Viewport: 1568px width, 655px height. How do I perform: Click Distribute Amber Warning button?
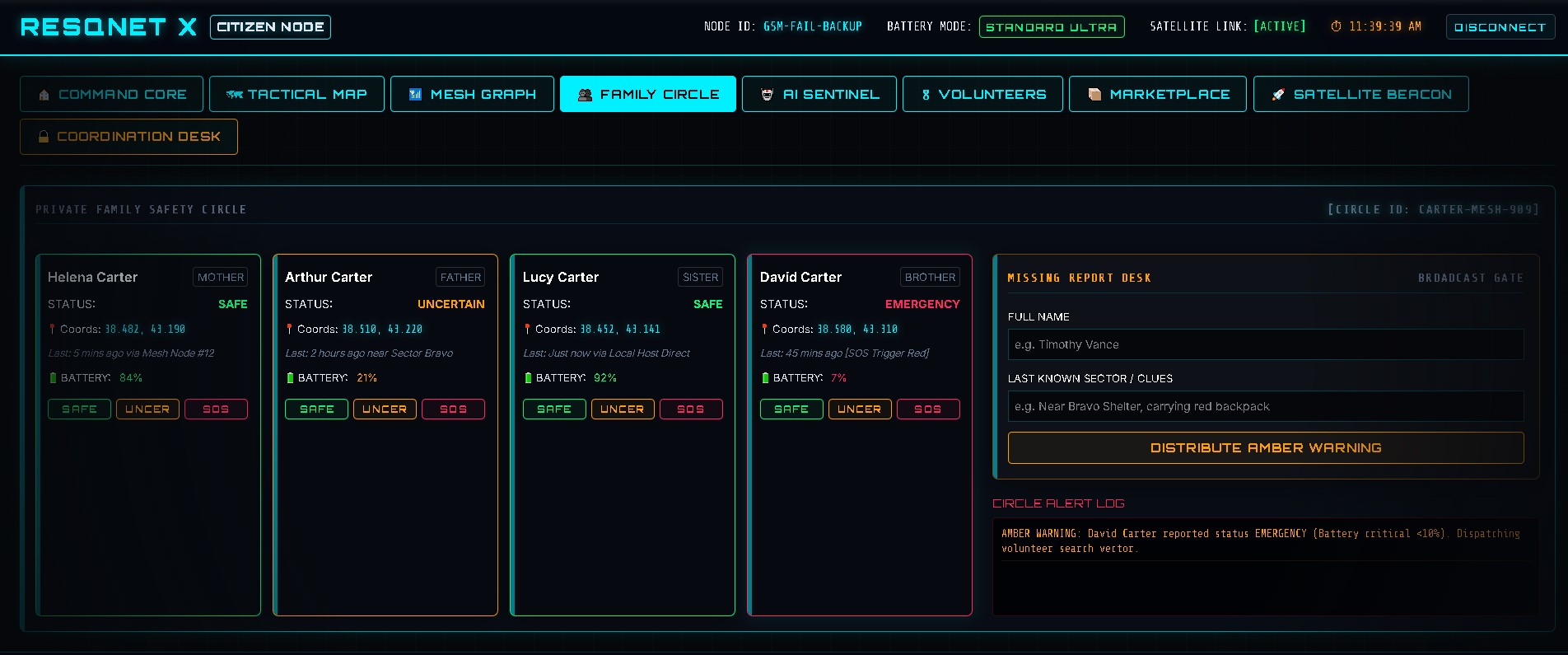pyautogui.click(x=1266, y=447)
